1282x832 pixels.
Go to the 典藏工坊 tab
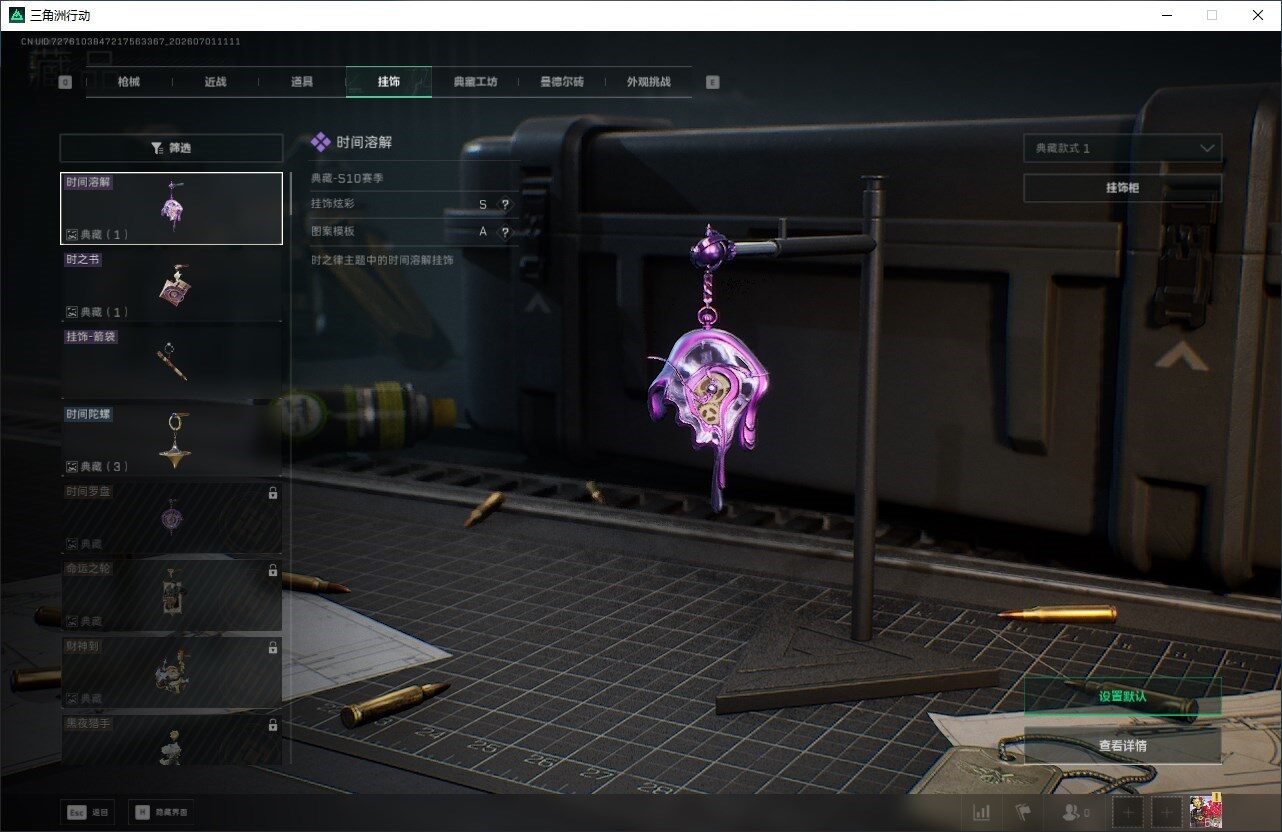(475, 82)
